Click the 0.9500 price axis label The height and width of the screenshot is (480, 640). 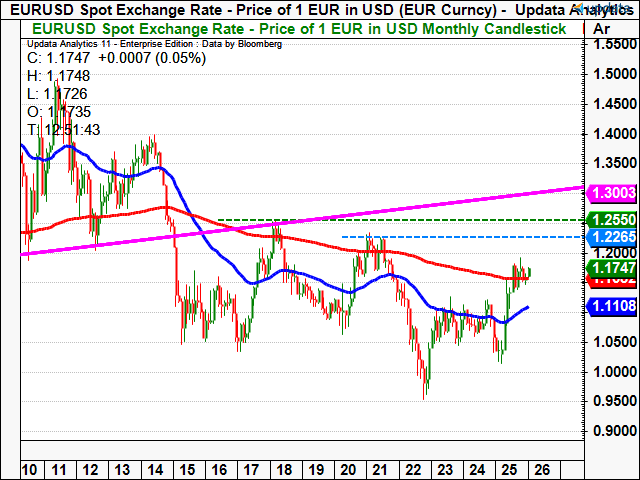click(609, 403)
